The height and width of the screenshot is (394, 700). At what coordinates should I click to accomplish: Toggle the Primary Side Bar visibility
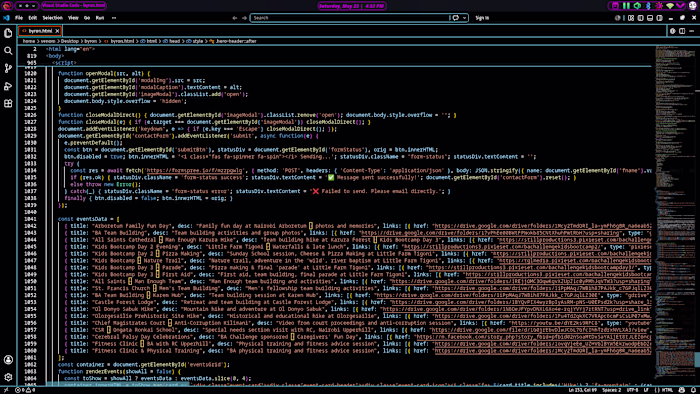[641, 18]
